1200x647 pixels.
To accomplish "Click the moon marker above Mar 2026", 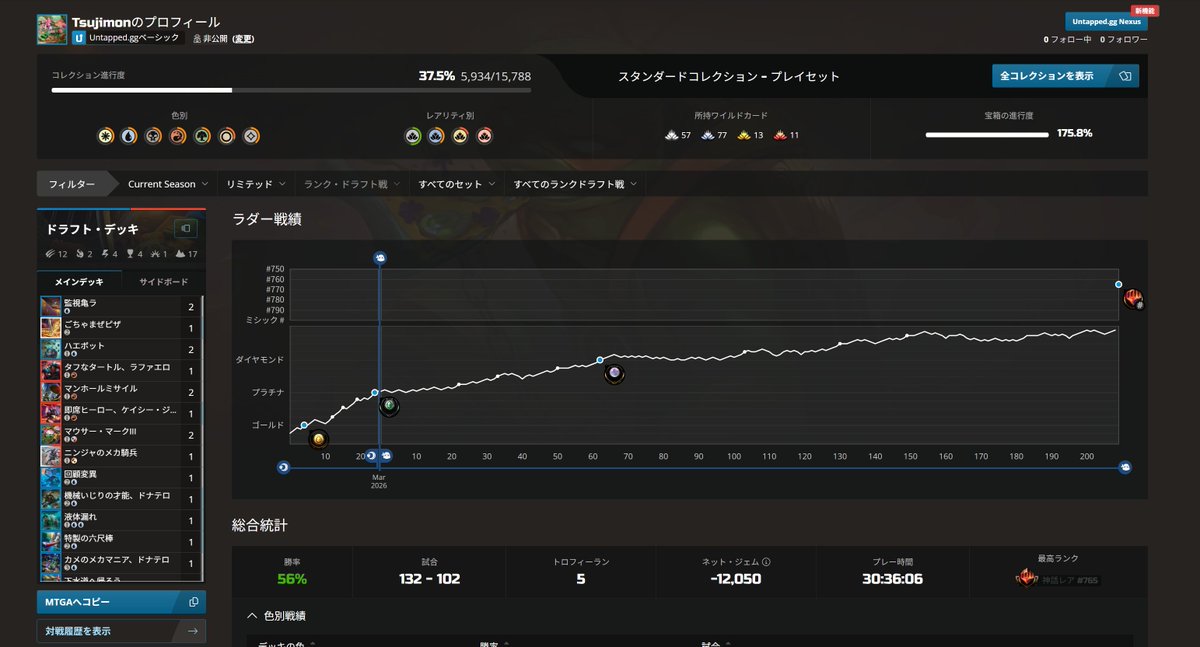I will click(x=372, y=455).
